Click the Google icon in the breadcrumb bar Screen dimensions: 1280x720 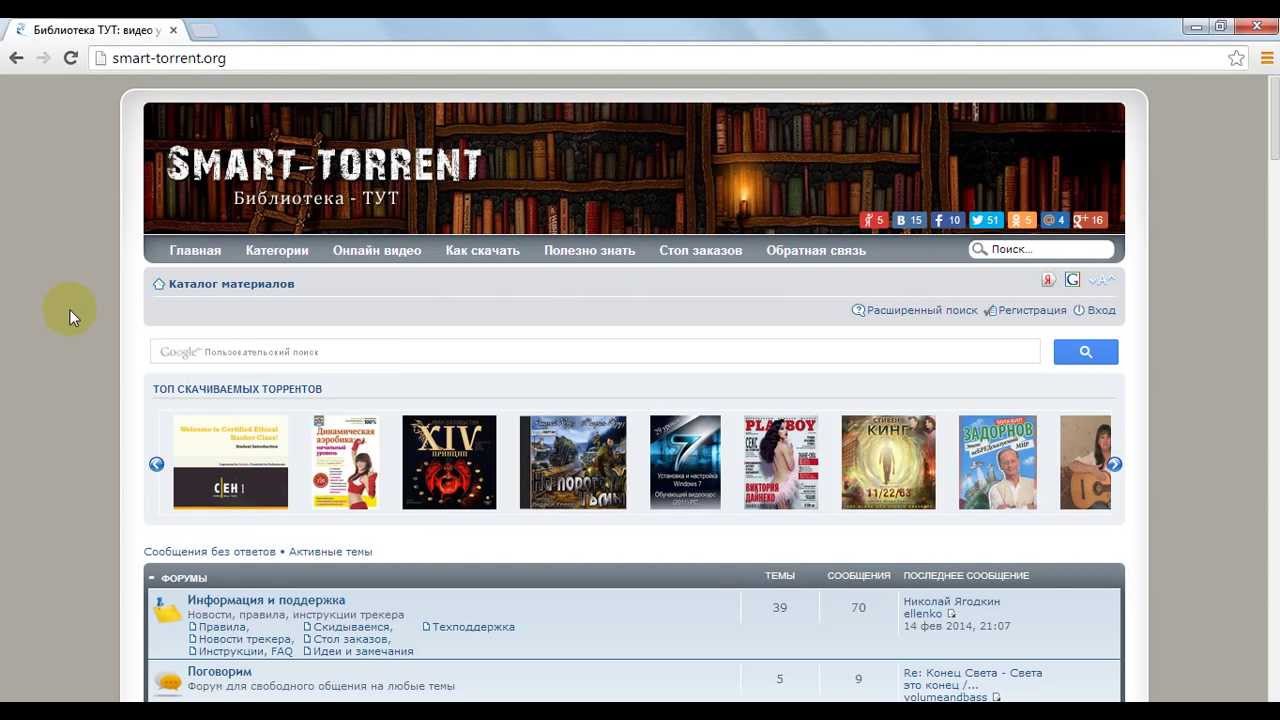tap(1072, 280)
